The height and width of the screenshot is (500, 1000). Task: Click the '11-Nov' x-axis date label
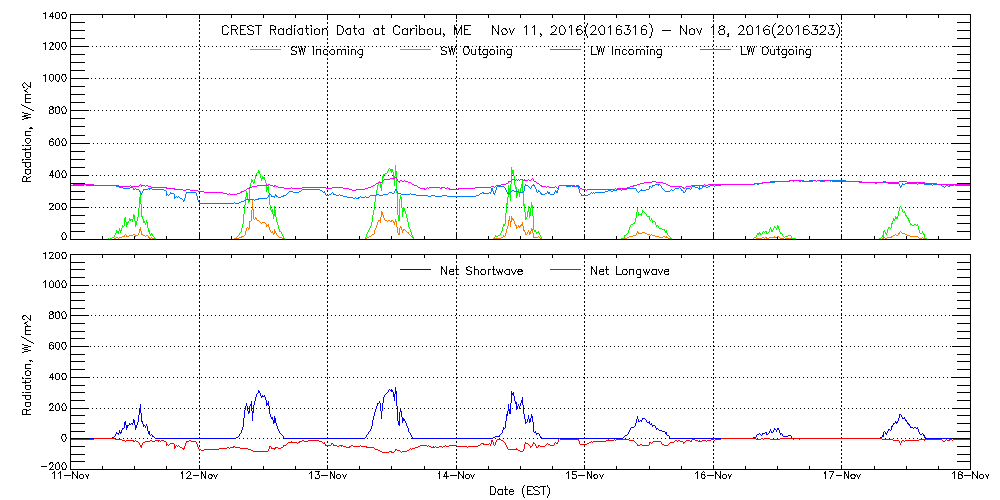pyautogui.click(x=71, y=475)
